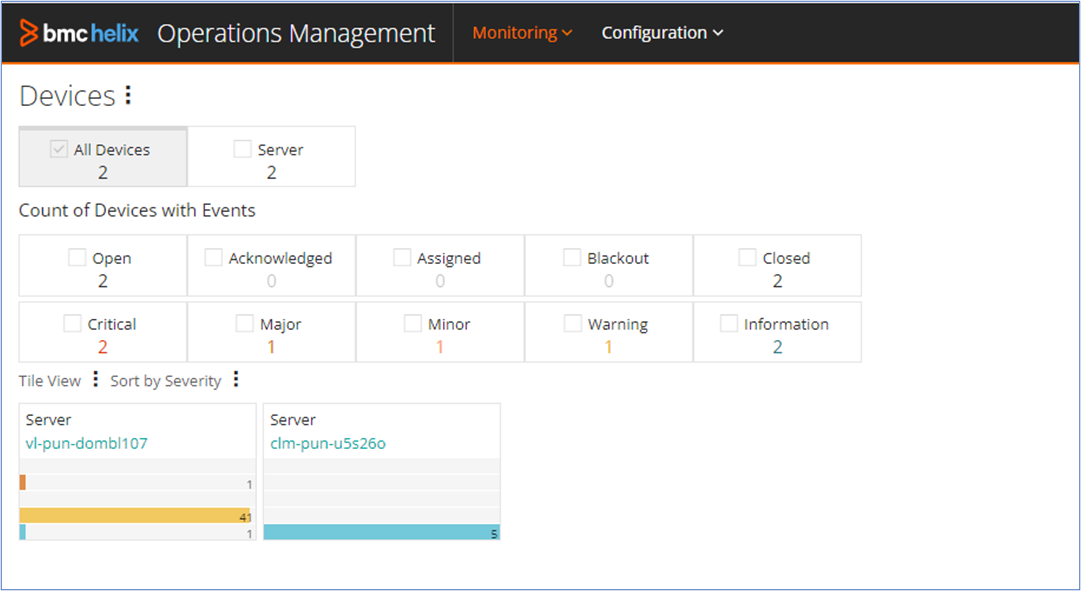Image resolution: width=1081 pixels, height=591 pixels.
Task: Click the Operations Management title
Action: tap(296, 33)
